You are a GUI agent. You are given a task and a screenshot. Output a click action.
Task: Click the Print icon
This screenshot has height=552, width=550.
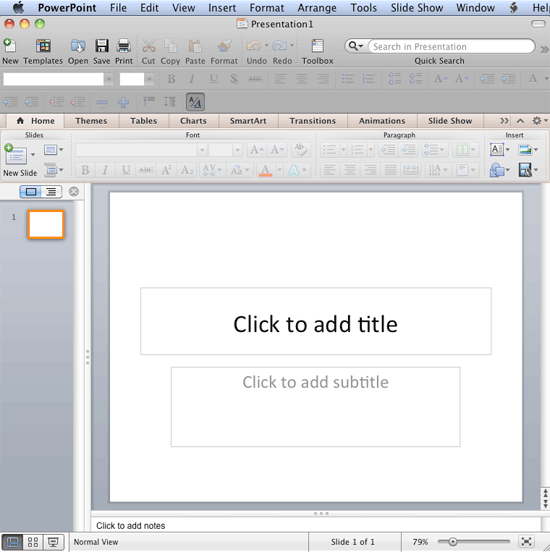click(x=124, y=46)
